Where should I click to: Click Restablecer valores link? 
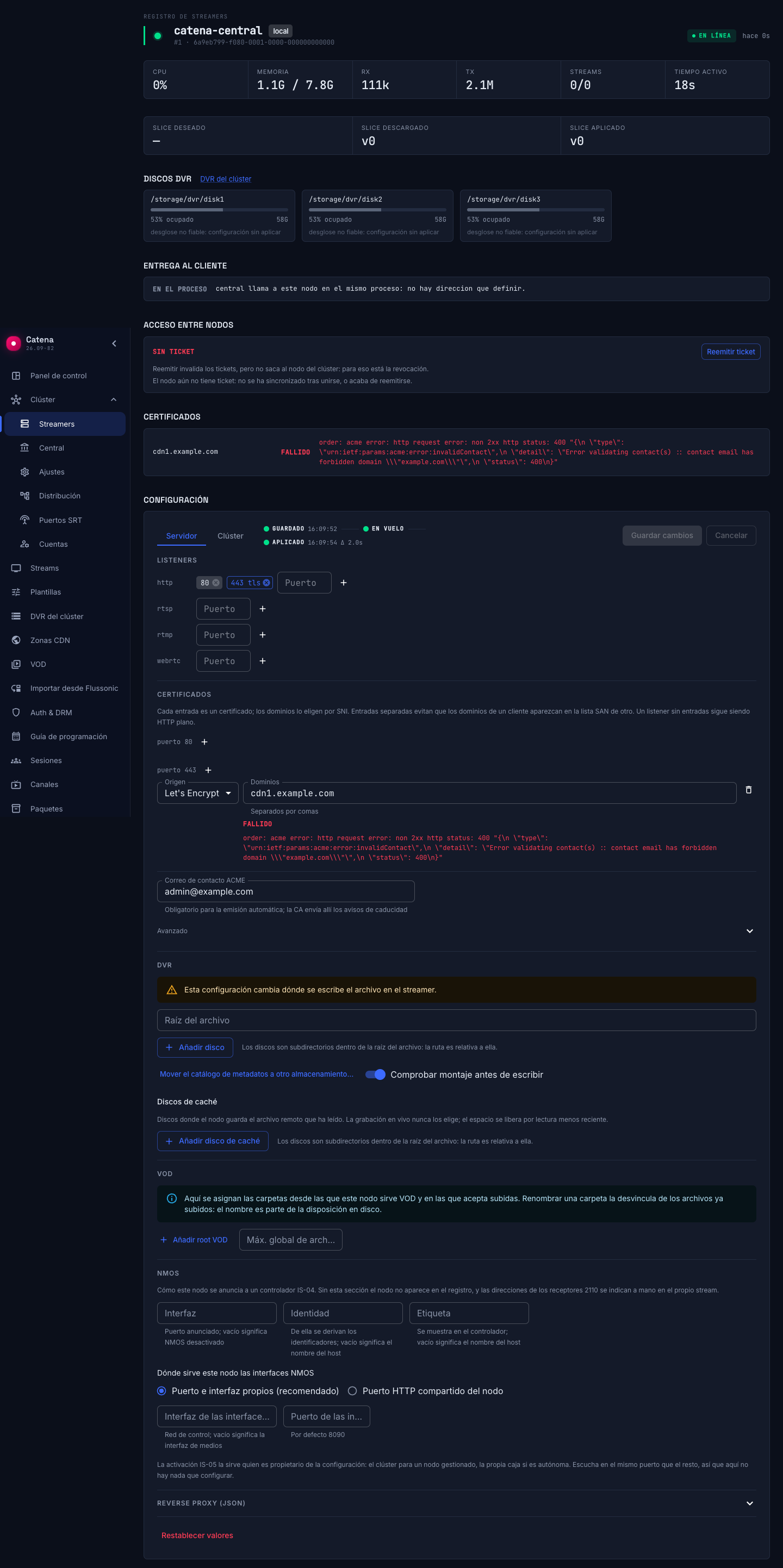point(197,1535)
